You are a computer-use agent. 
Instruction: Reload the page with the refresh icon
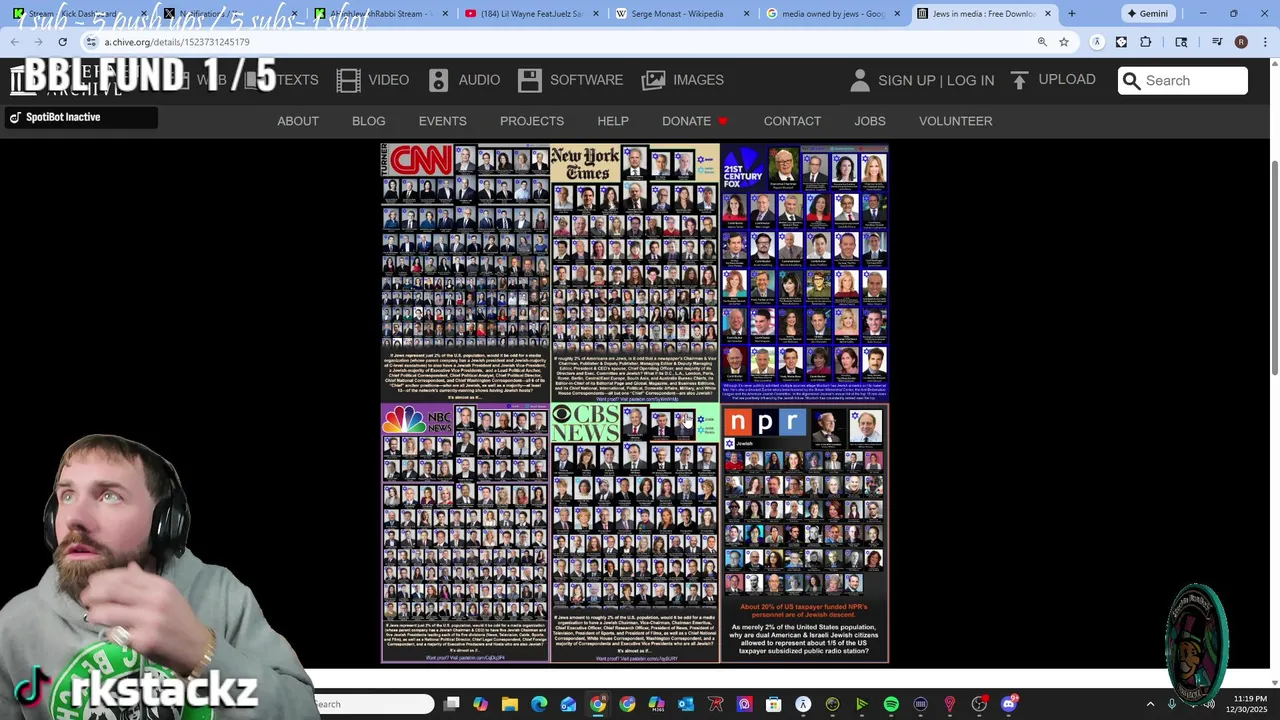coord(62,42)
